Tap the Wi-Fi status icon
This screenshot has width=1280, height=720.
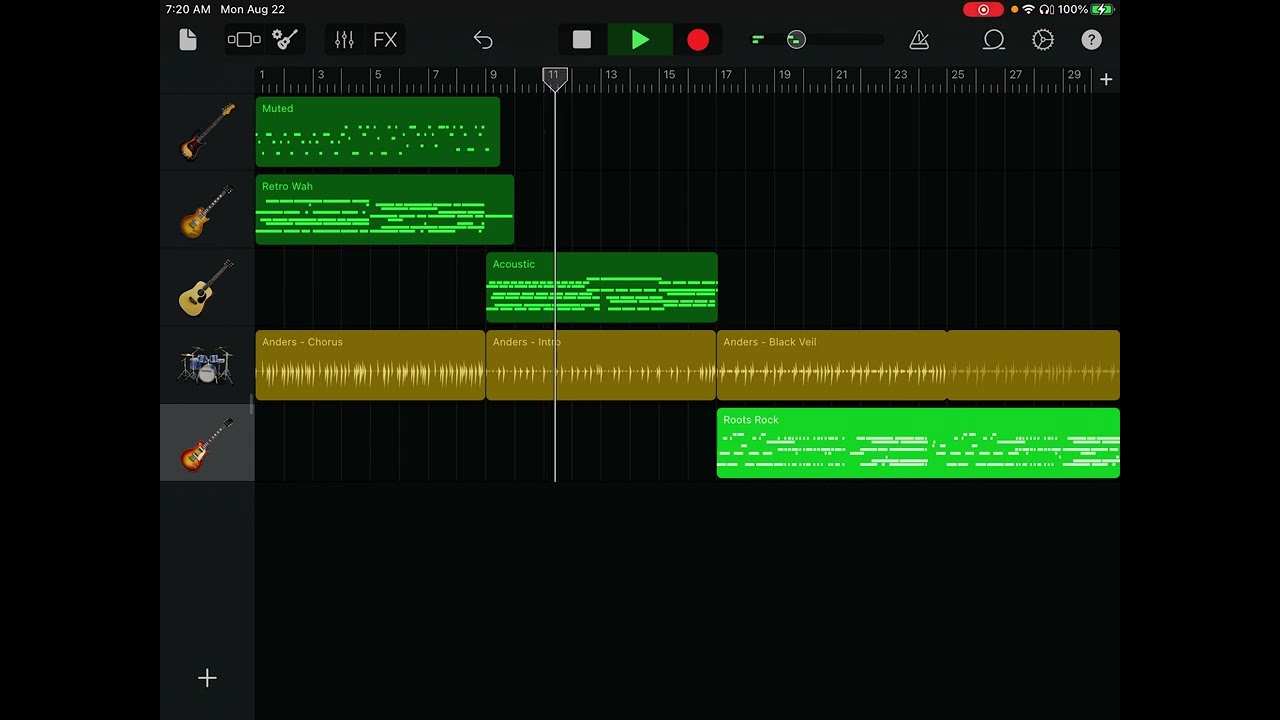(x=1028, y=10)
